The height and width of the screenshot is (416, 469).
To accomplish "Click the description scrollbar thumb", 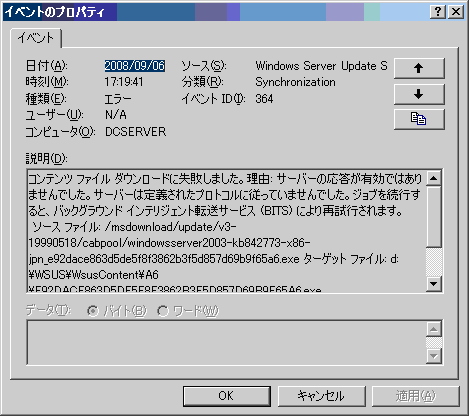I will click(x=434, y=217).
